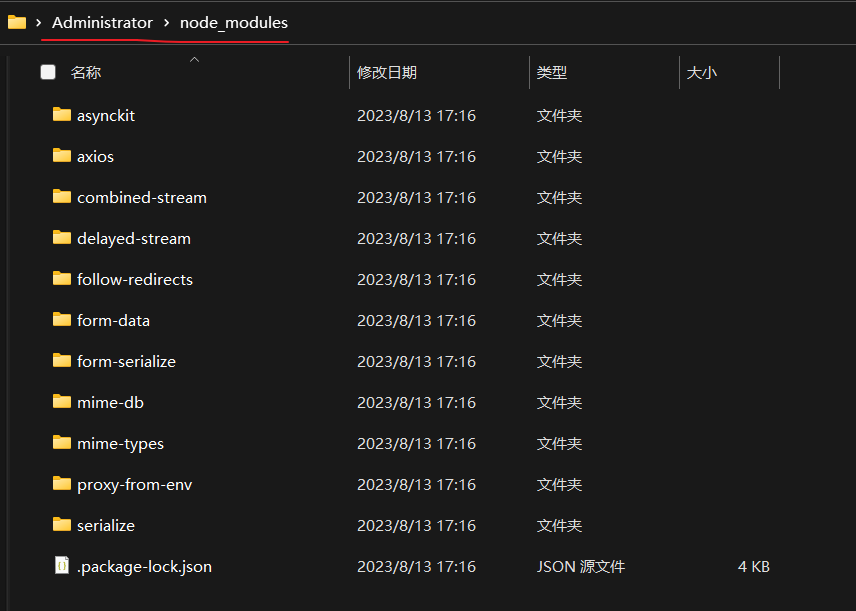Sort by the 名称 column header

[x=86, y=72]
